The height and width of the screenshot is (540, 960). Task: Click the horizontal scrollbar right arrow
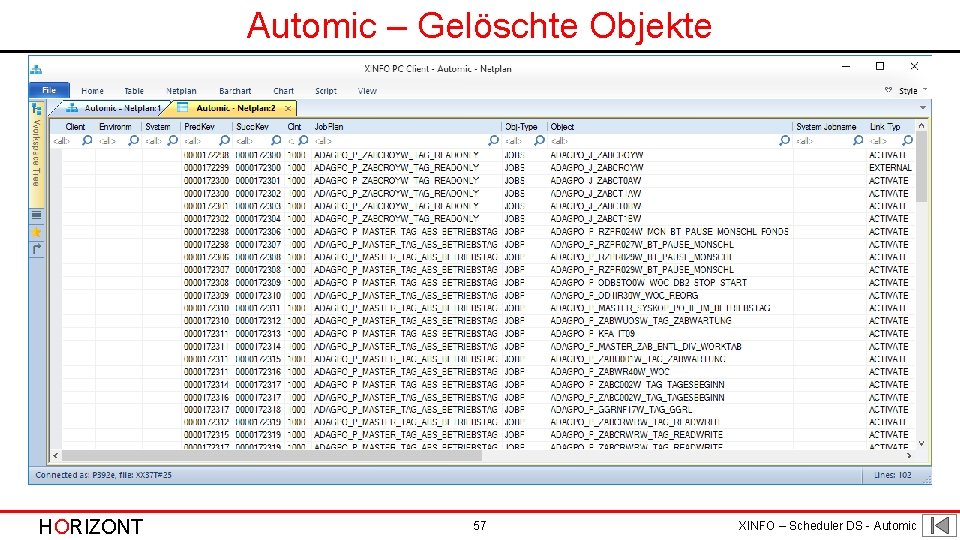click(909, 456)
